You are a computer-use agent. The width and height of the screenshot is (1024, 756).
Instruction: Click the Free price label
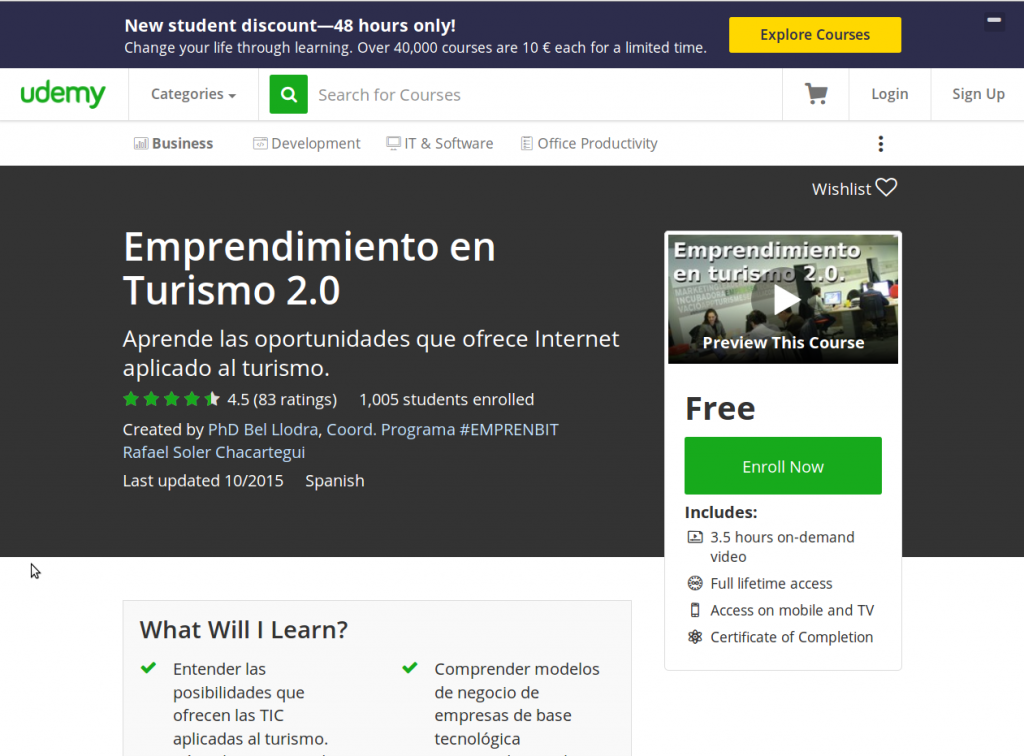(720, 409)
